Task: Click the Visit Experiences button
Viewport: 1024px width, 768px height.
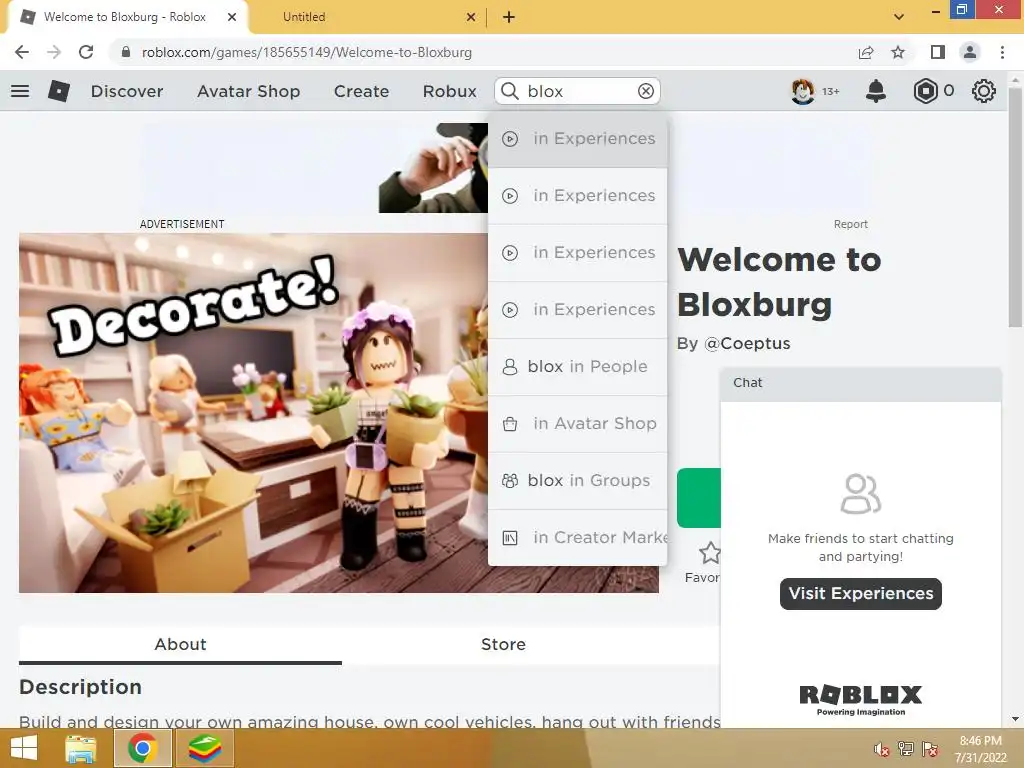Action: [x=861, y=594]
